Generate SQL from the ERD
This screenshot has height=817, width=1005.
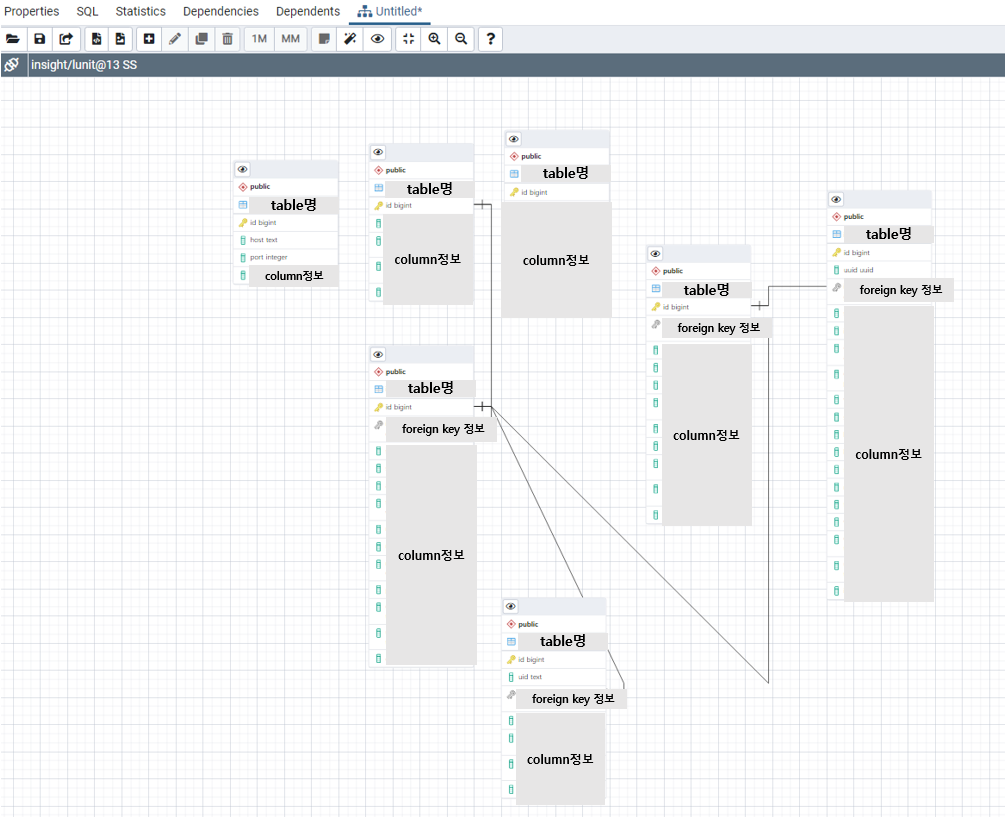coord(95,38)
